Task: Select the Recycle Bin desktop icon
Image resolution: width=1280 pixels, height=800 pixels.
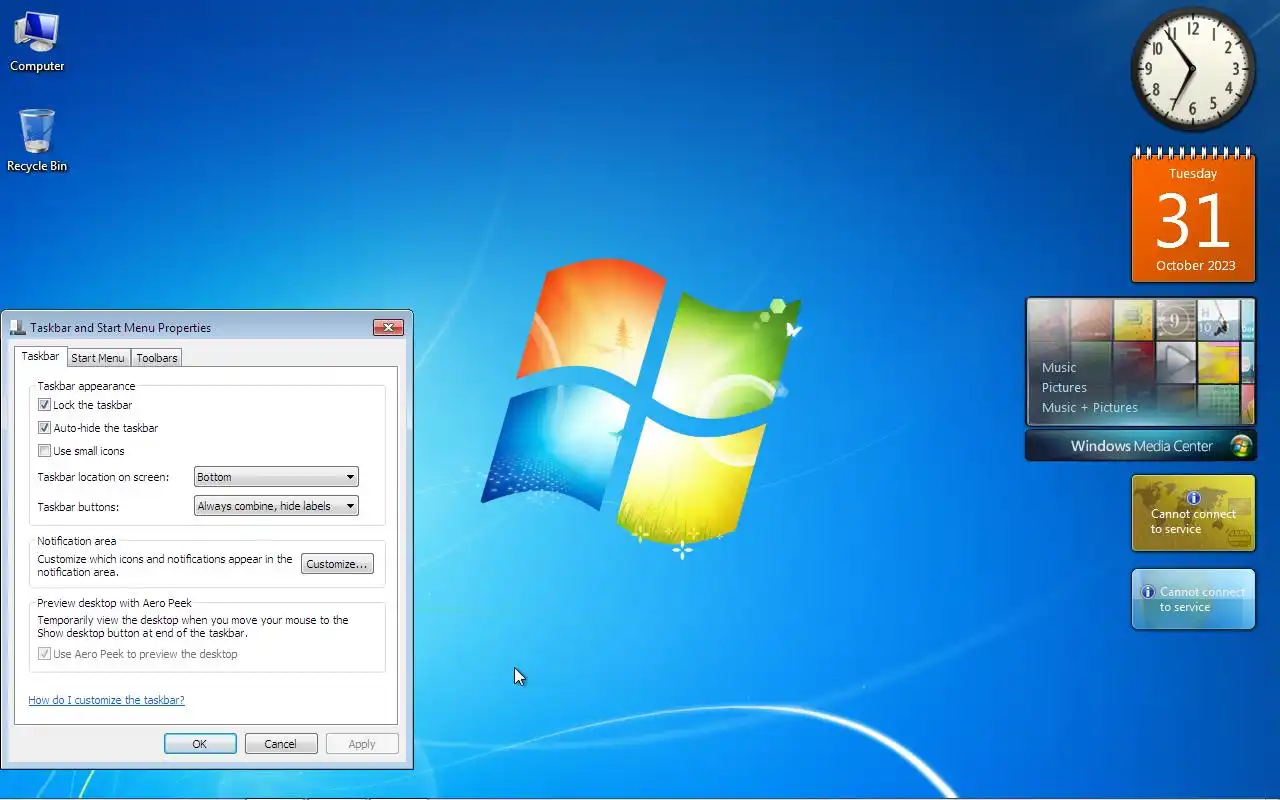Action: [x=37, y=141]
